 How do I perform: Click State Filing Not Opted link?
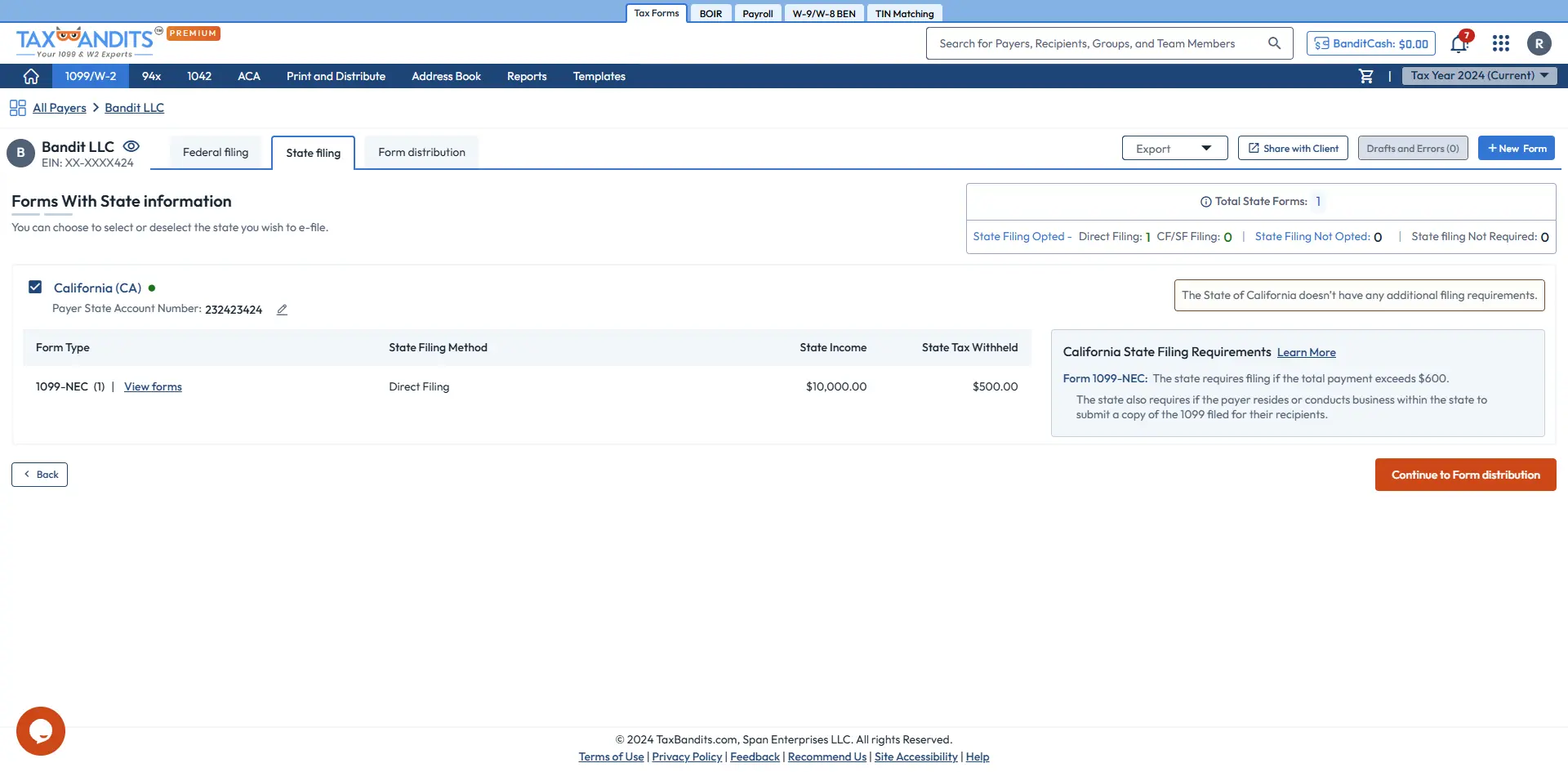1312,237
